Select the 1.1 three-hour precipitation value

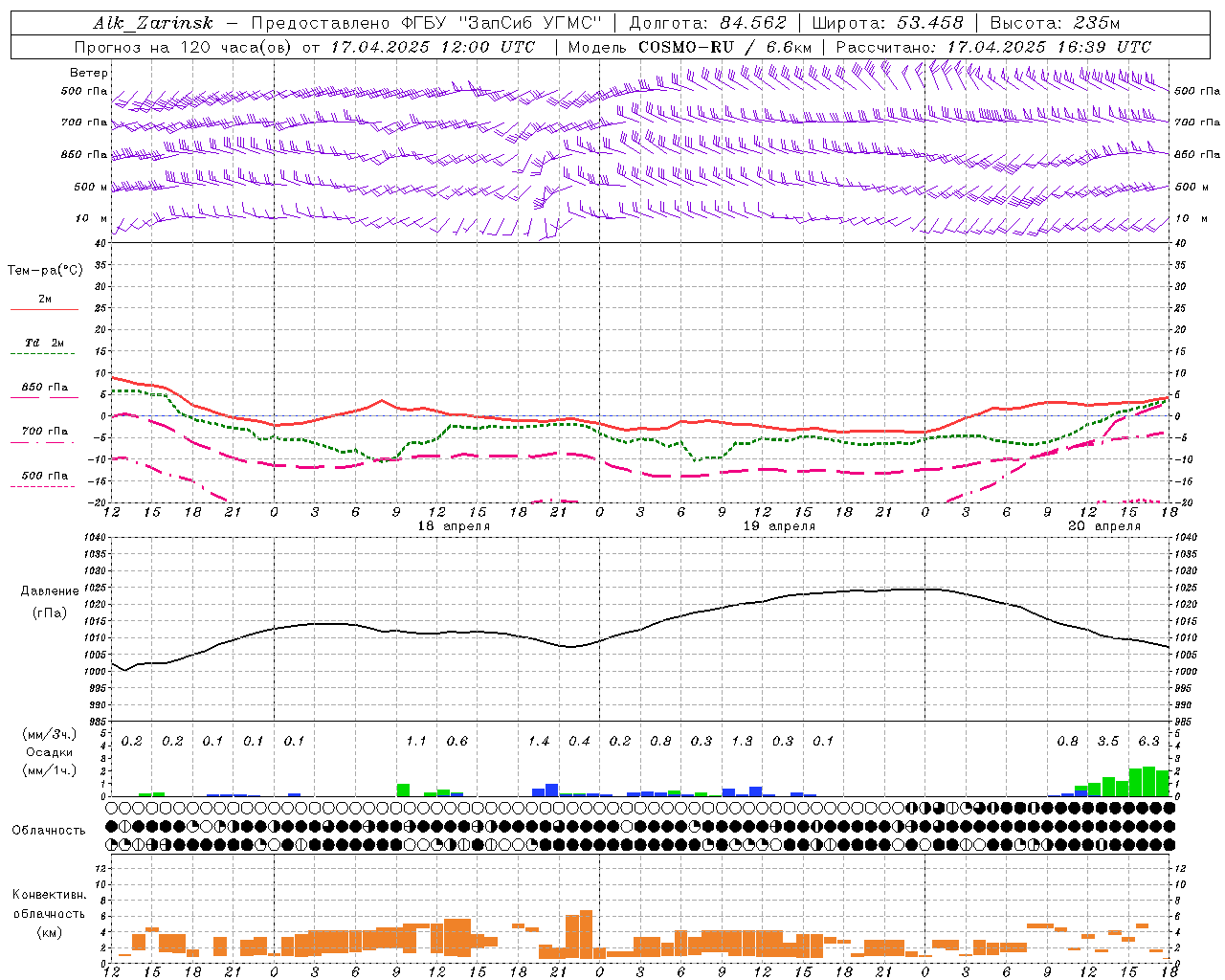(416, 742)
